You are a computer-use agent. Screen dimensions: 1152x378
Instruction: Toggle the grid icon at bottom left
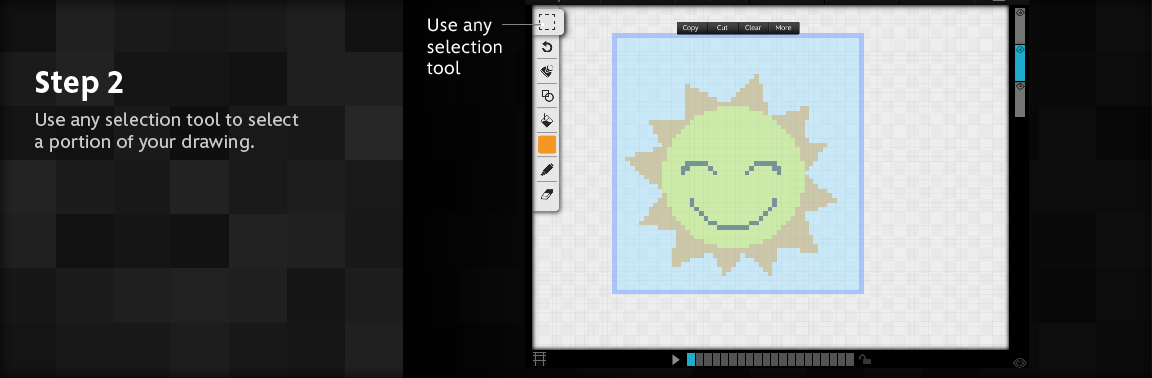(540, 359)
